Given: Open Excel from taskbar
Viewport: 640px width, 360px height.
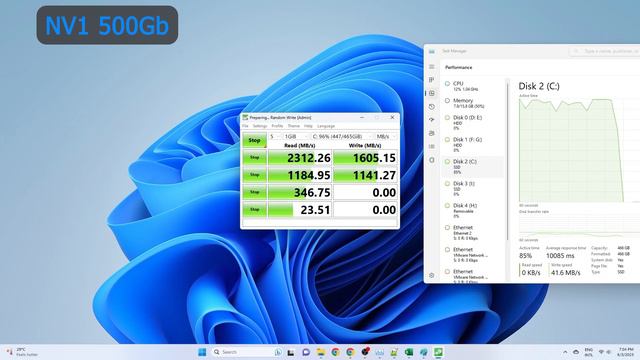Looking at the screenshot, I should pos(409,352).
